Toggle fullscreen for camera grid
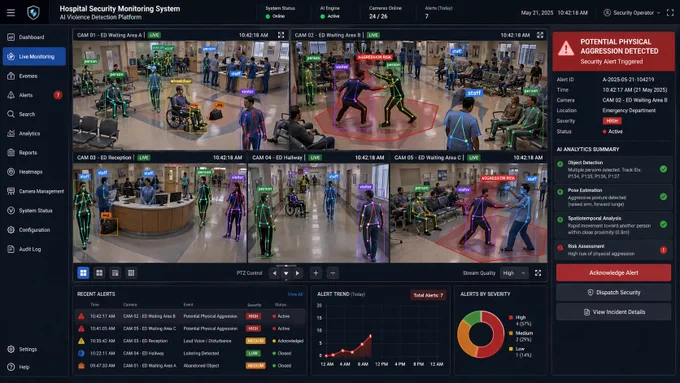This screenshot has width=680, height=383. 538,273
